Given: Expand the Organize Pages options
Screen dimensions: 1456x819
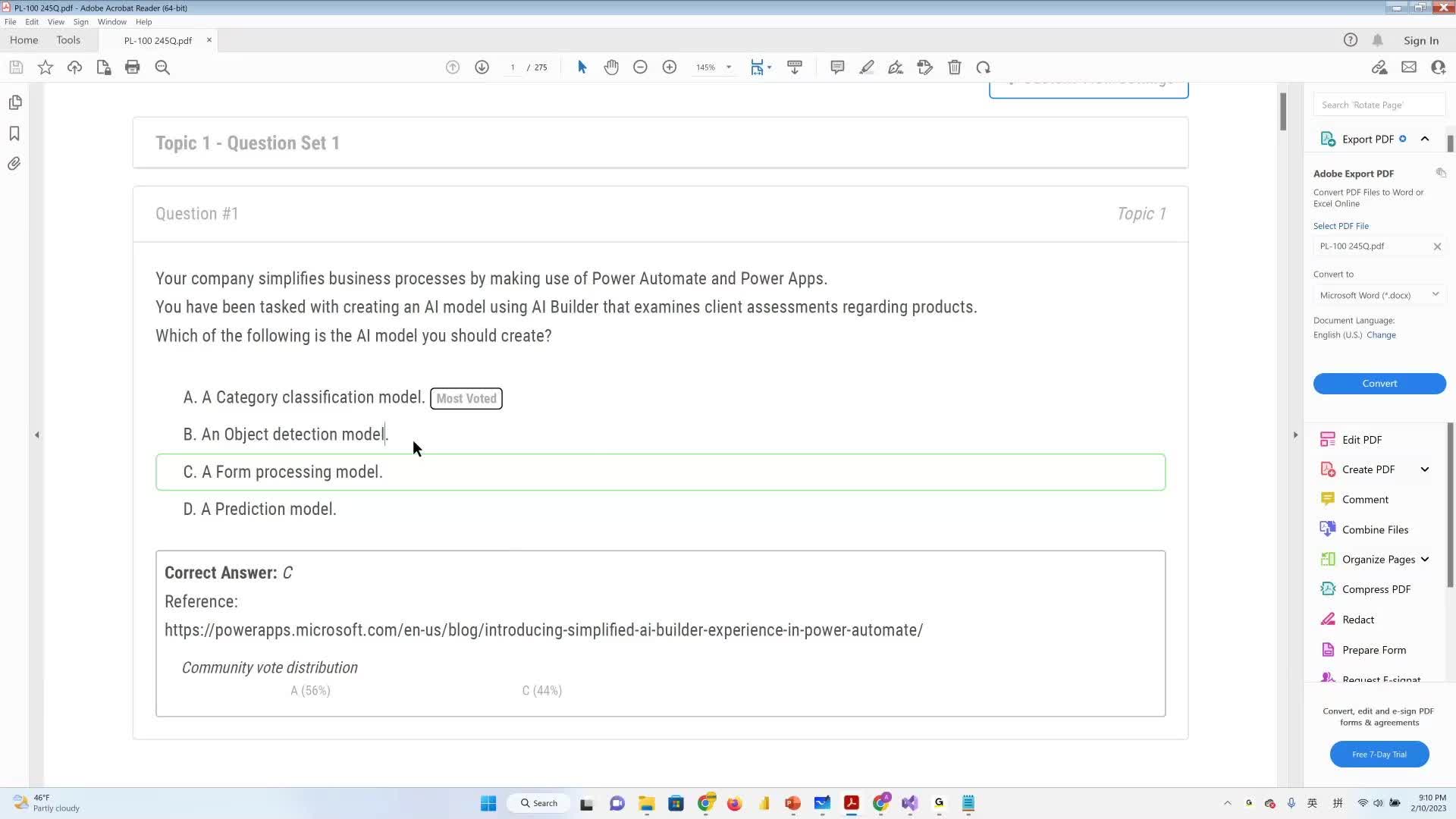Looking at the screenshot, I should (x=1425, y=560).
